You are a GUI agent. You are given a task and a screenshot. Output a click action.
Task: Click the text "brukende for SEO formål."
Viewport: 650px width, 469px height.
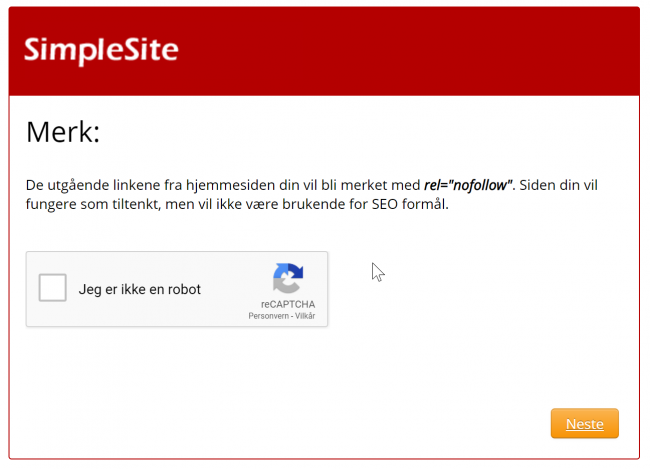(x=365, y=204)
